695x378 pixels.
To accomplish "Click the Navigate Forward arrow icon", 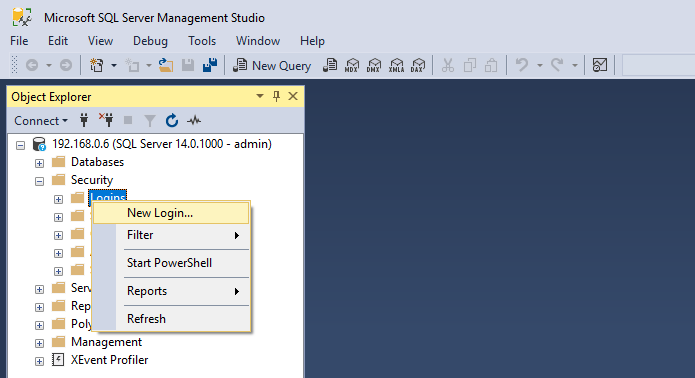I will click(66, 66).
